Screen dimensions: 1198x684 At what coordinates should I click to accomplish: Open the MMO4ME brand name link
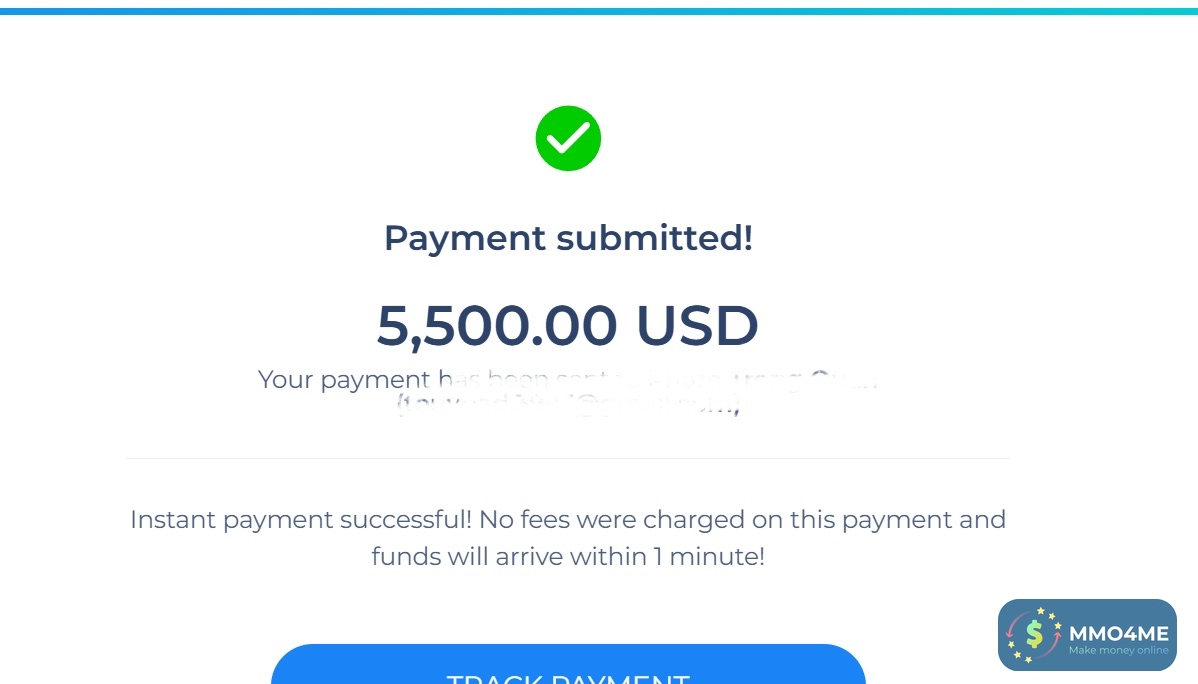[1118, 633]
